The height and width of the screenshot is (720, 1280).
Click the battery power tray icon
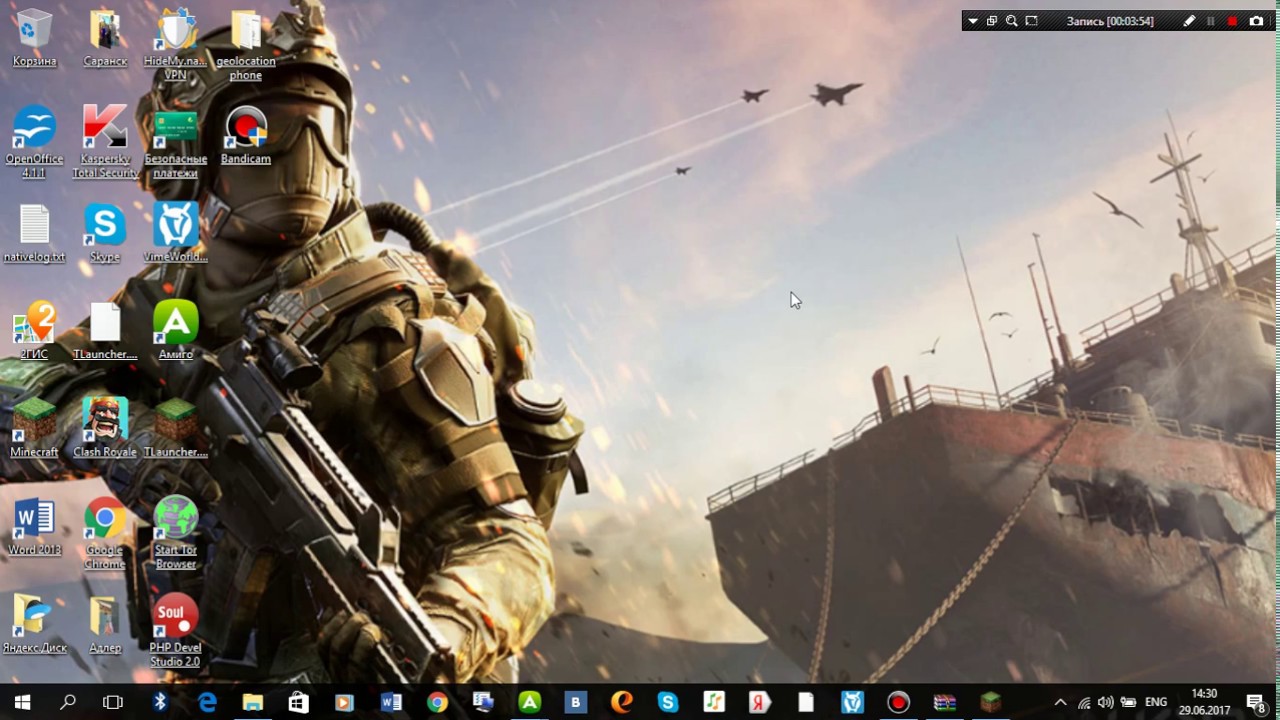[1128, 702]
